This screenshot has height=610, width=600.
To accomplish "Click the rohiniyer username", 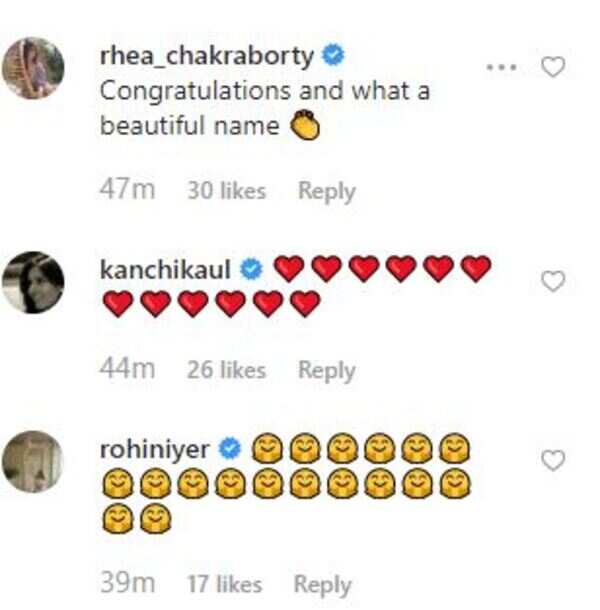I will coord(154,449).
